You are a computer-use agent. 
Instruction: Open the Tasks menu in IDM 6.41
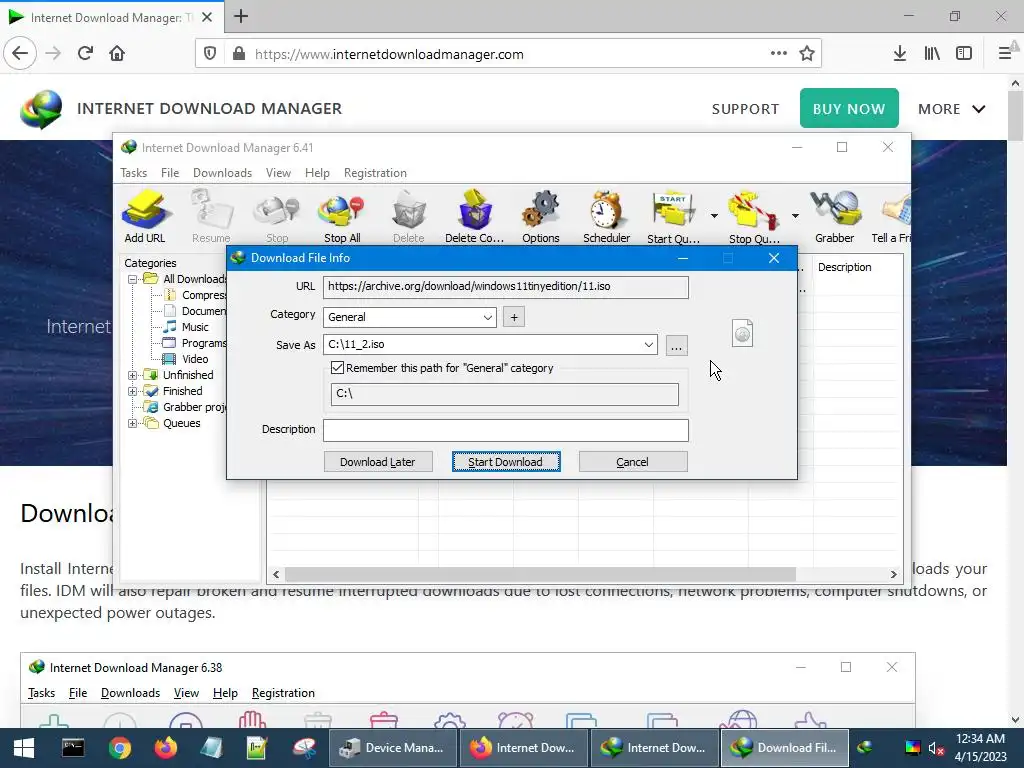pyautogui.click(x=133, y=172)
